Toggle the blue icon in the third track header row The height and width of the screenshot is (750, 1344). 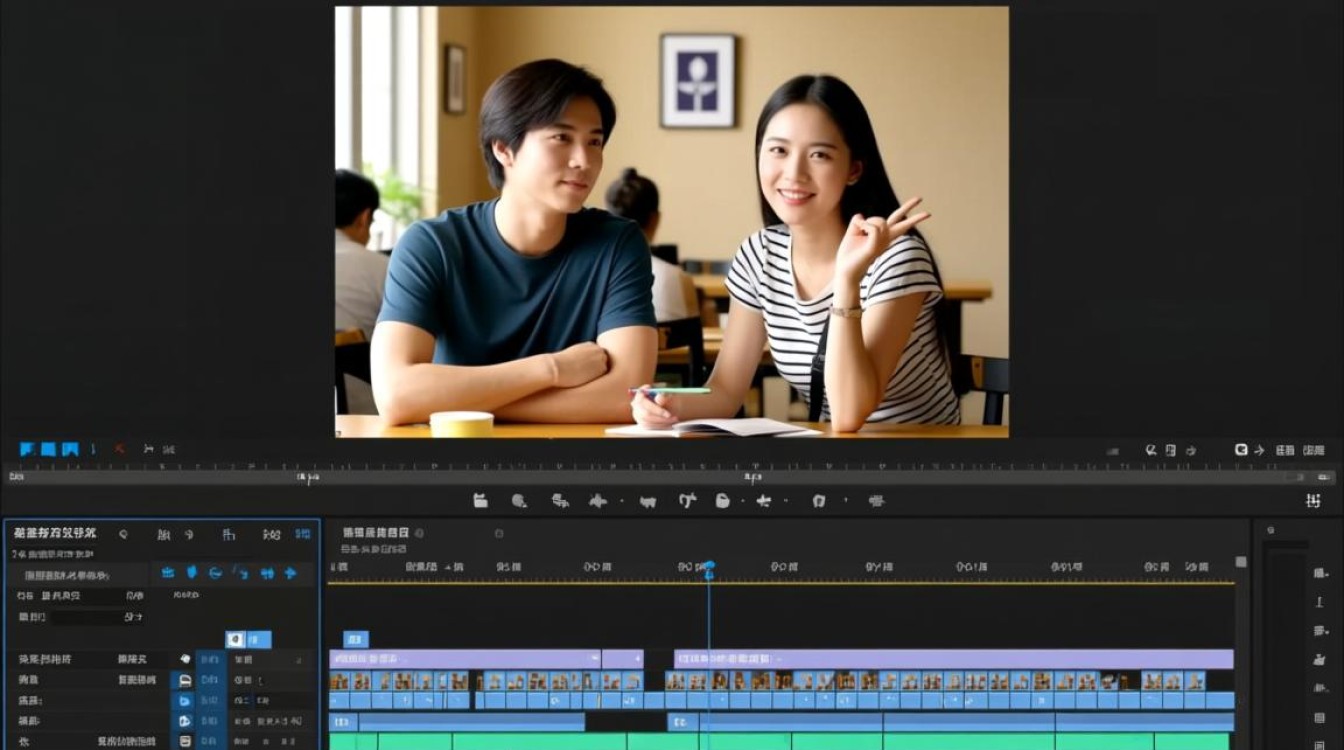[x=183, y=701]
